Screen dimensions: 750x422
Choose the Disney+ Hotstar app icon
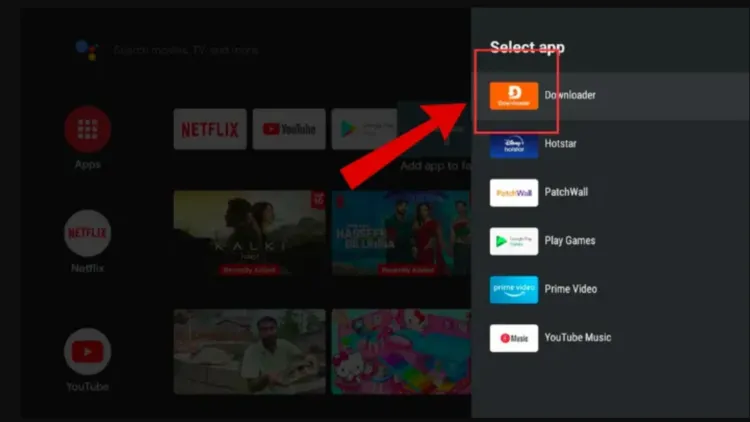tap(514, 144)
